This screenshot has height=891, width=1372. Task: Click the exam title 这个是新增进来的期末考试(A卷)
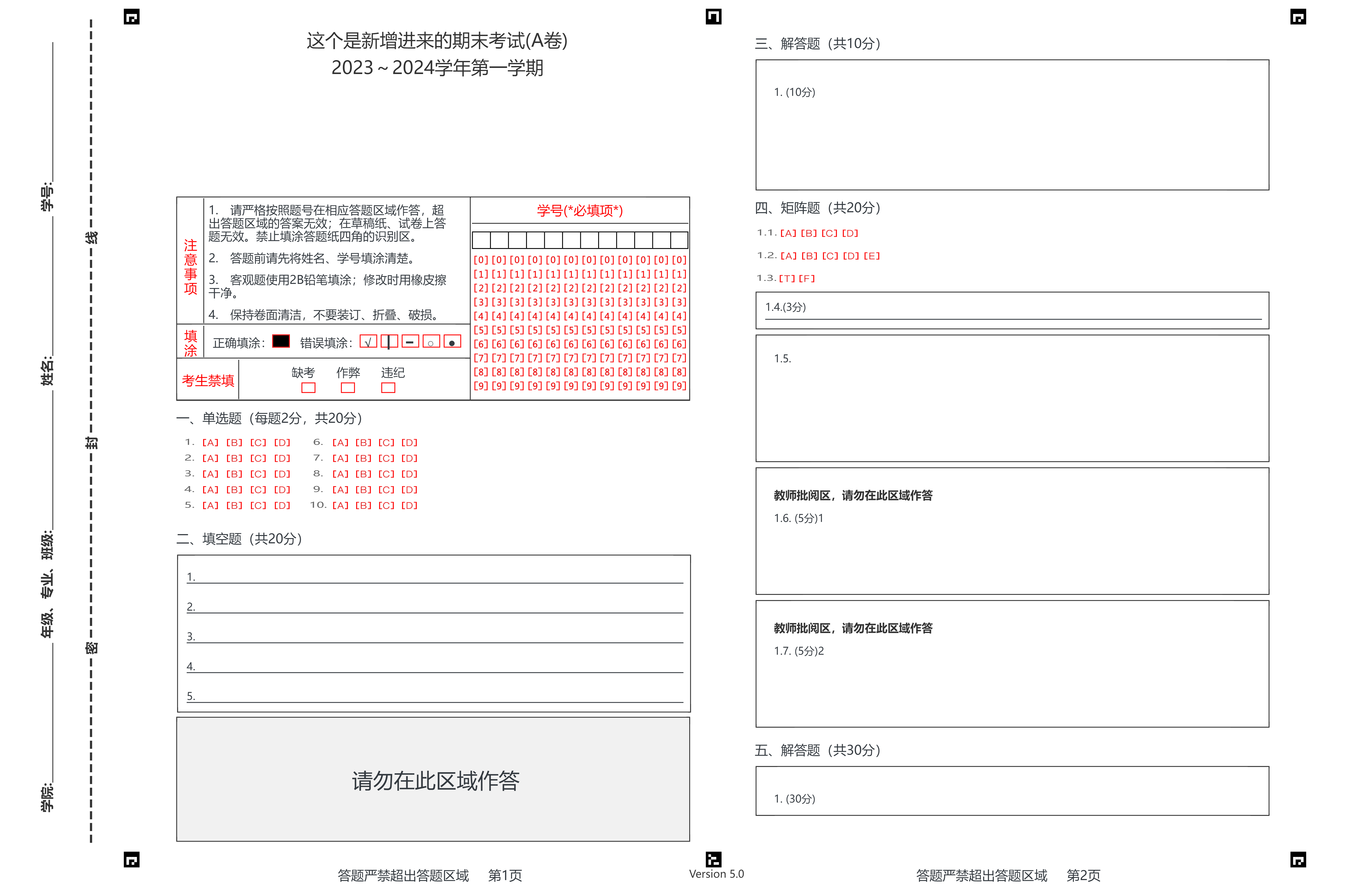pos(437,41)
